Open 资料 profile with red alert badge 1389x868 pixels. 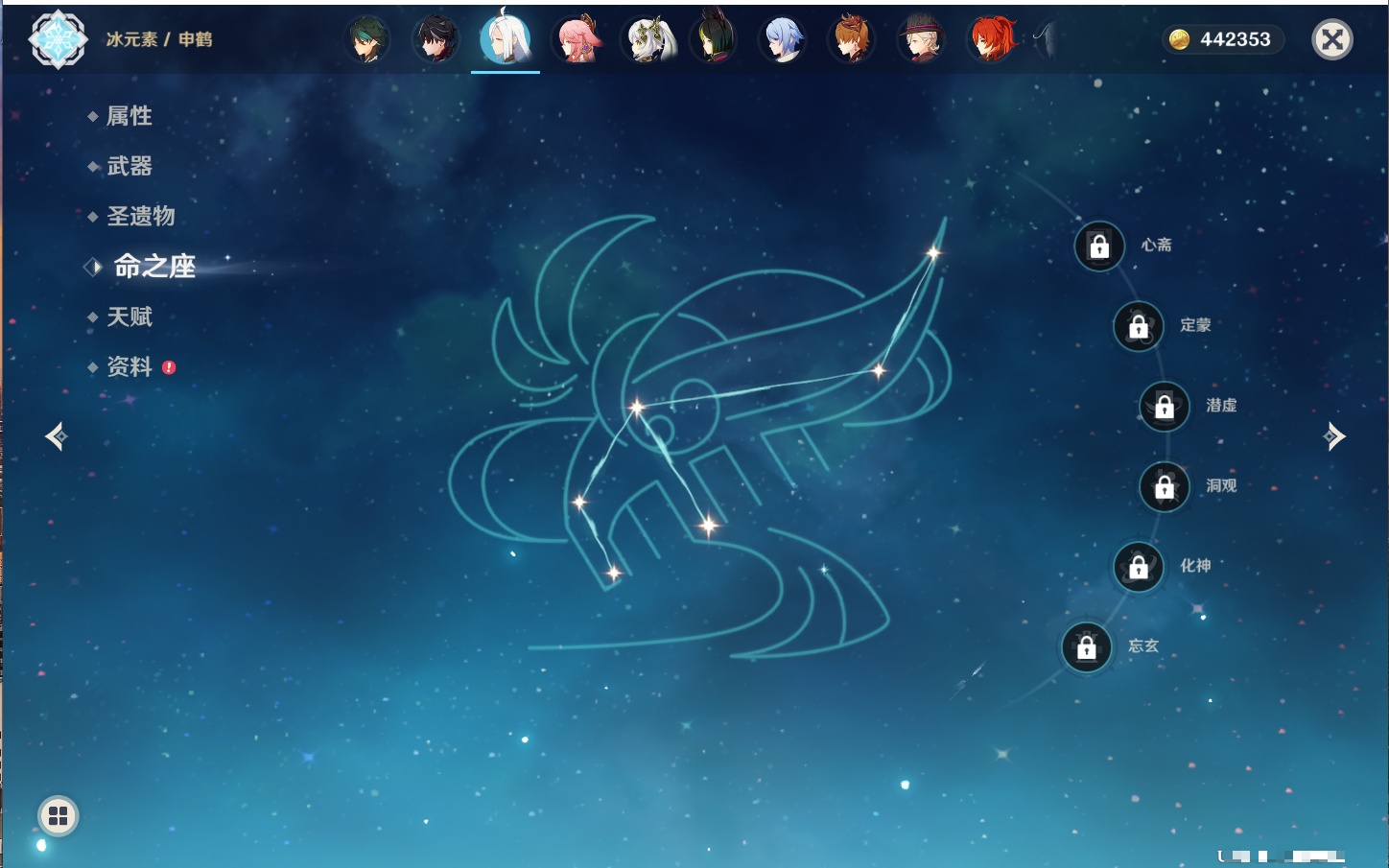(129, 366)
